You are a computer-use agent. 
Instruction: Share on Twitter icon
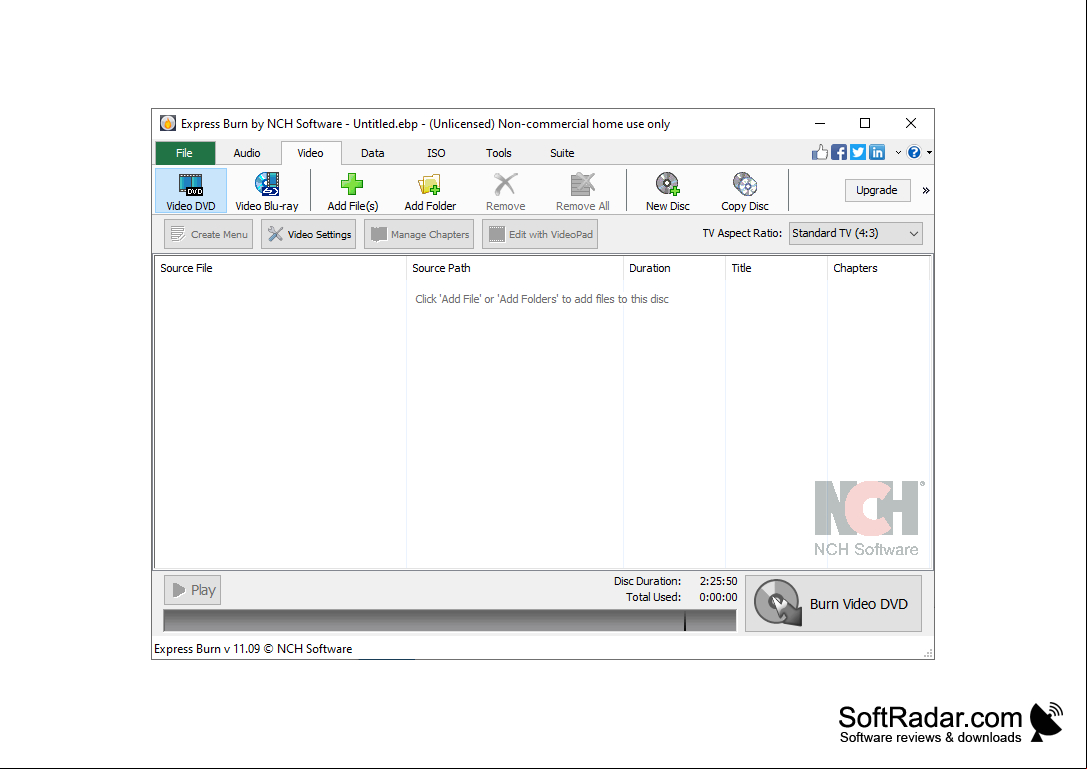tap(858, 153)
